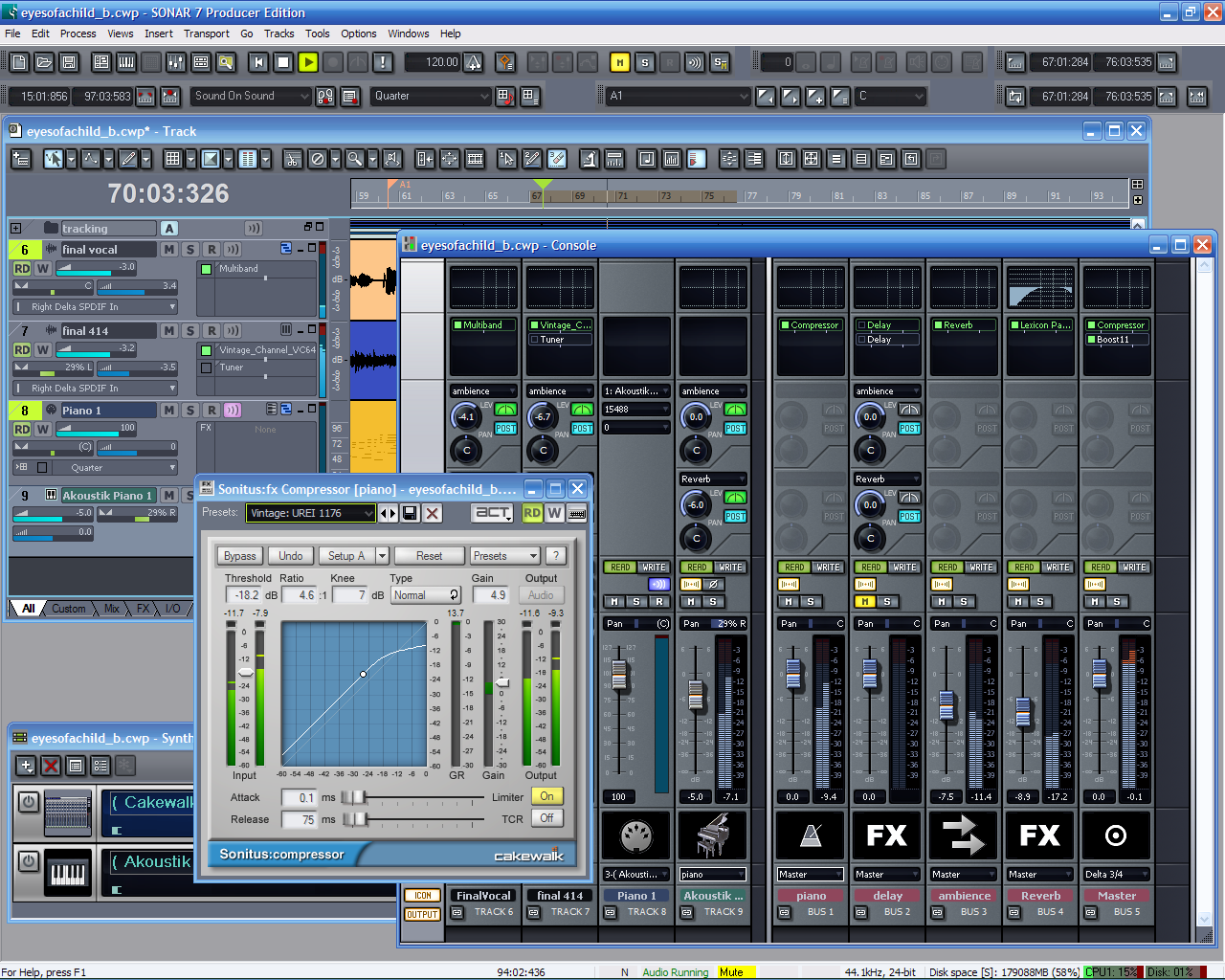Unmute the delay bus yellow M button
This screenshot has width=1225, height=980.
864,602
